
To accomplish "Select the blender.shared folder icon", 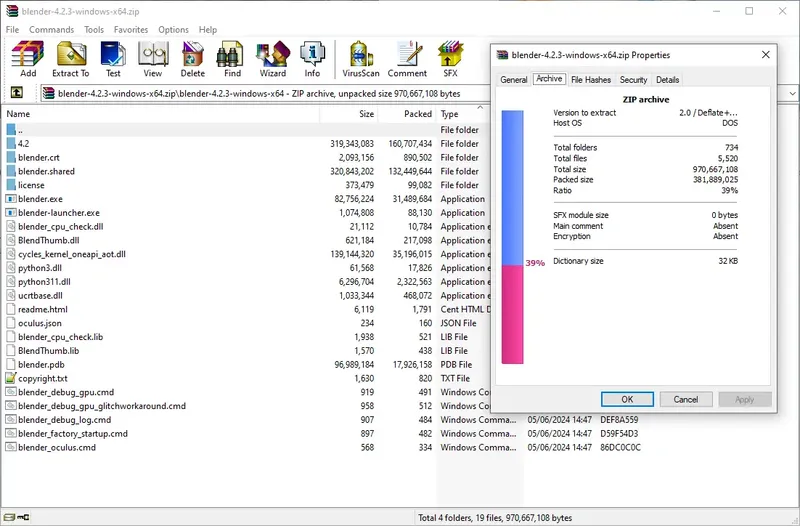I will point(11,171).
